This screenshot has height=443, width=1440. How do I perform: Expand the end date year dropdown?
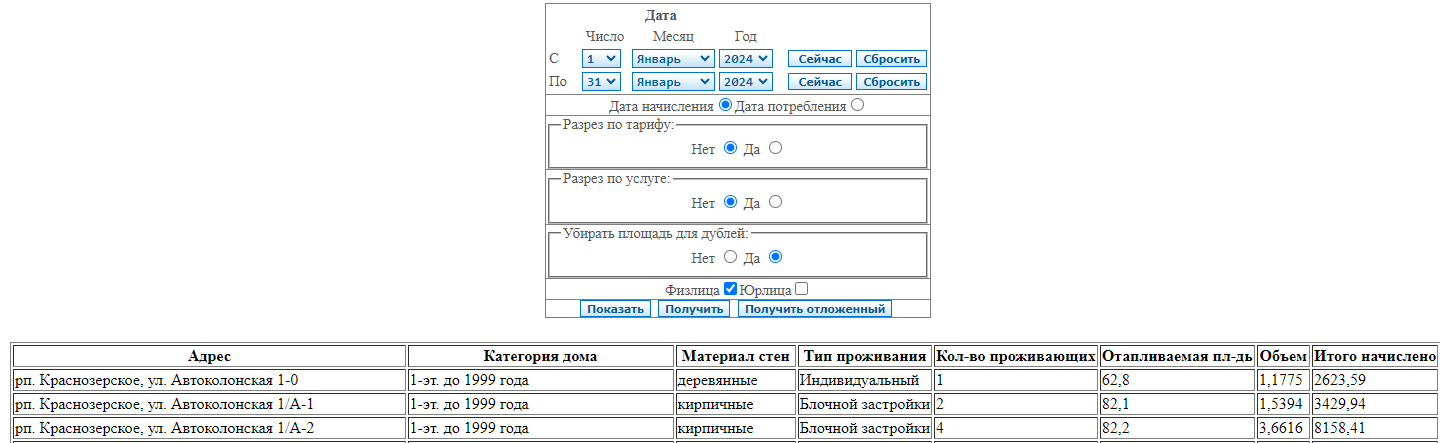point(746,82)
